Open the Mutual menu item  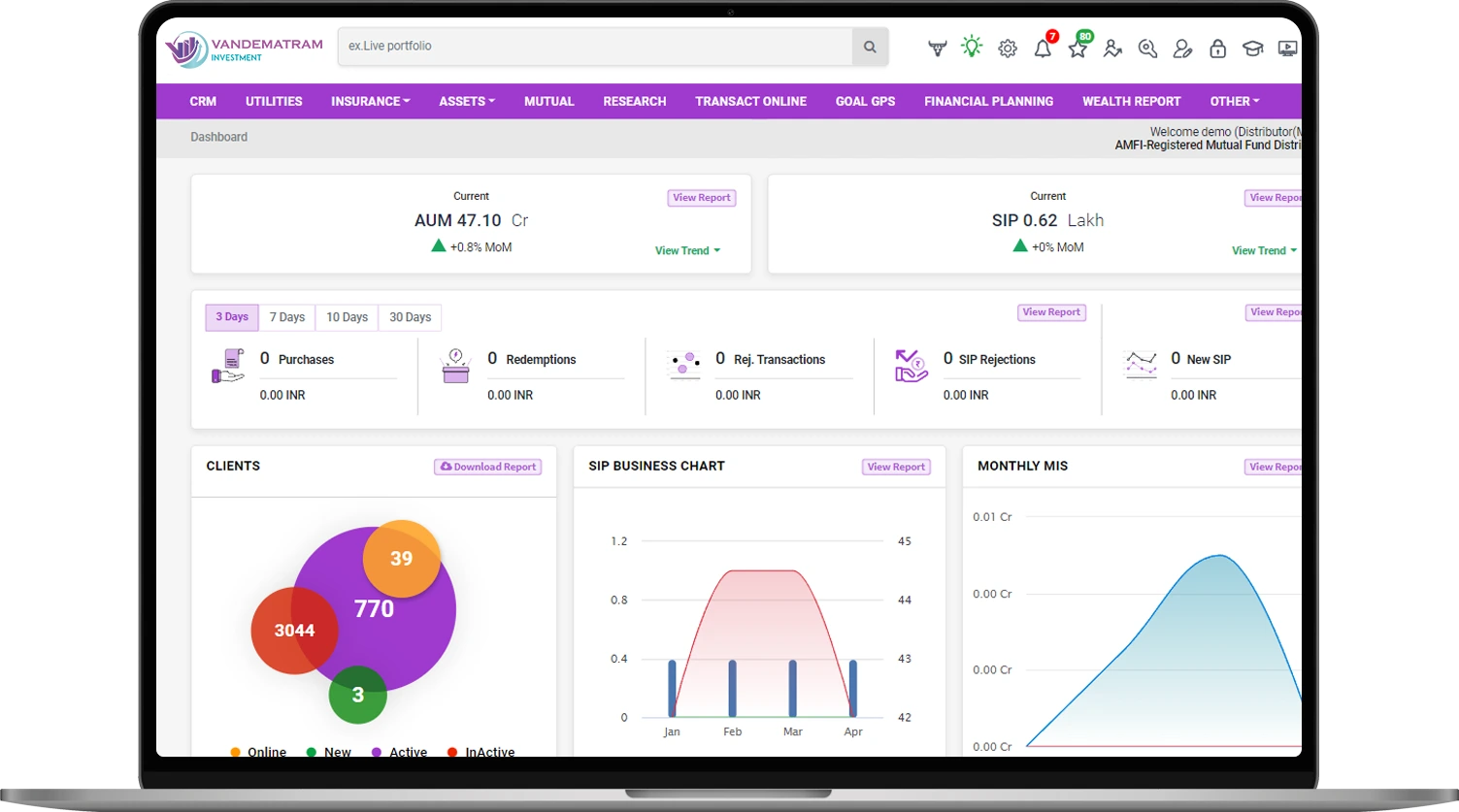click(549, 101)
